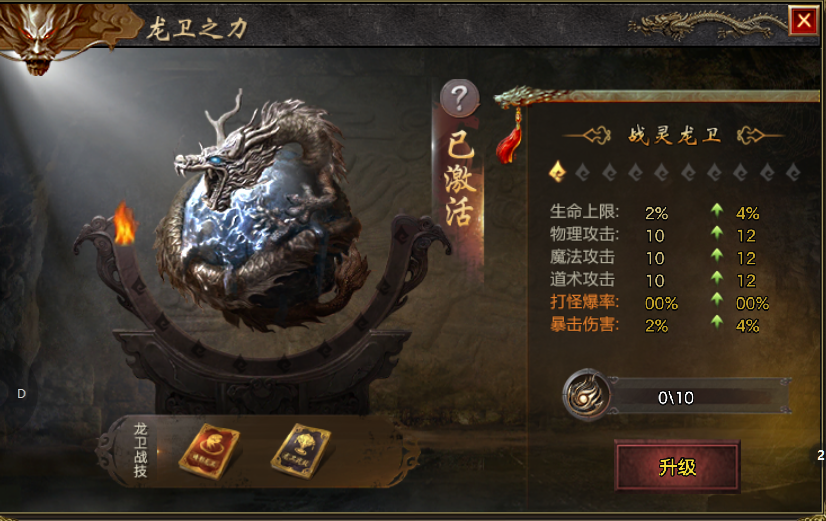Click the 已激活 status banner
The height and width of the screenshot is (521, 826).
pyautogui.click(x=459, y=179)
